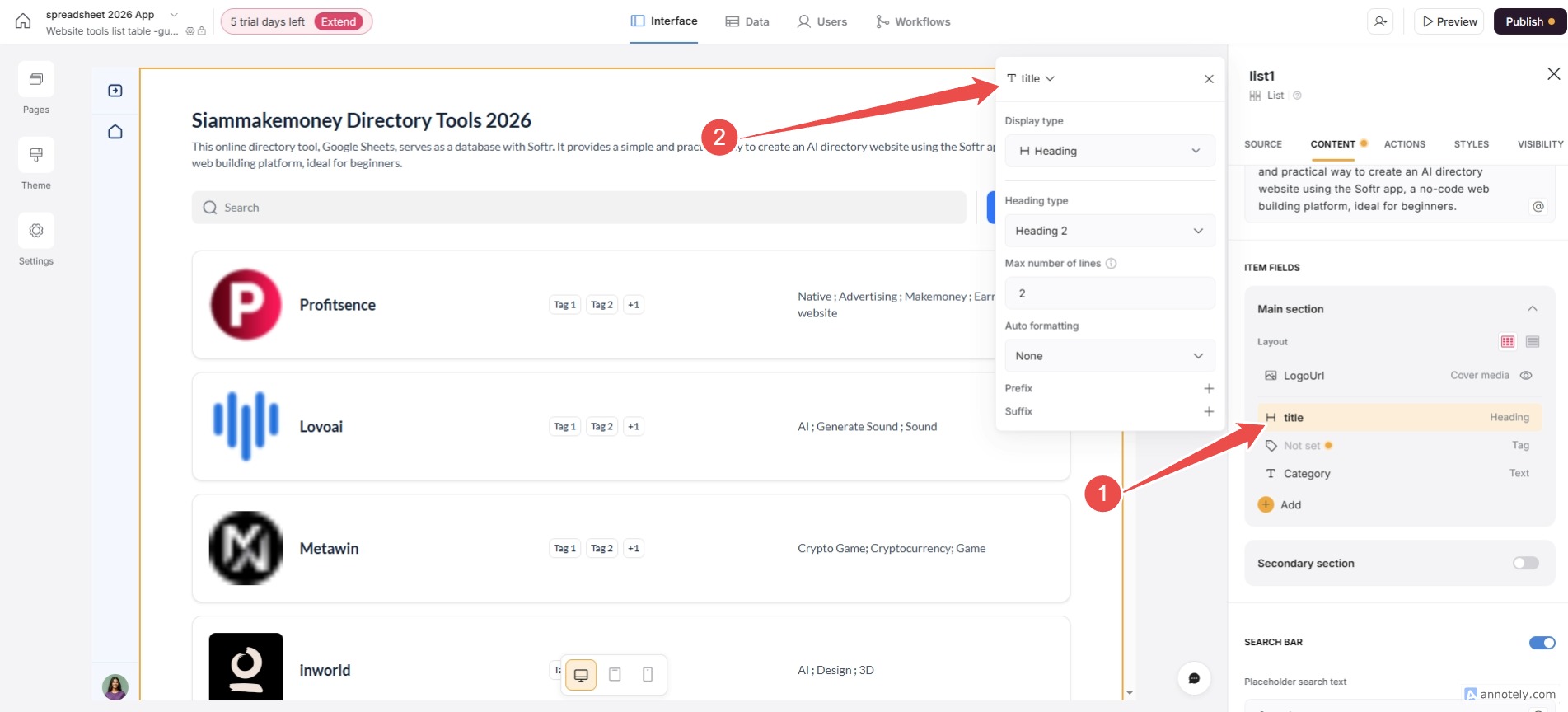The image size is (1568, 712).
Task: Select the tablet device preview icon
Action: 615,675
